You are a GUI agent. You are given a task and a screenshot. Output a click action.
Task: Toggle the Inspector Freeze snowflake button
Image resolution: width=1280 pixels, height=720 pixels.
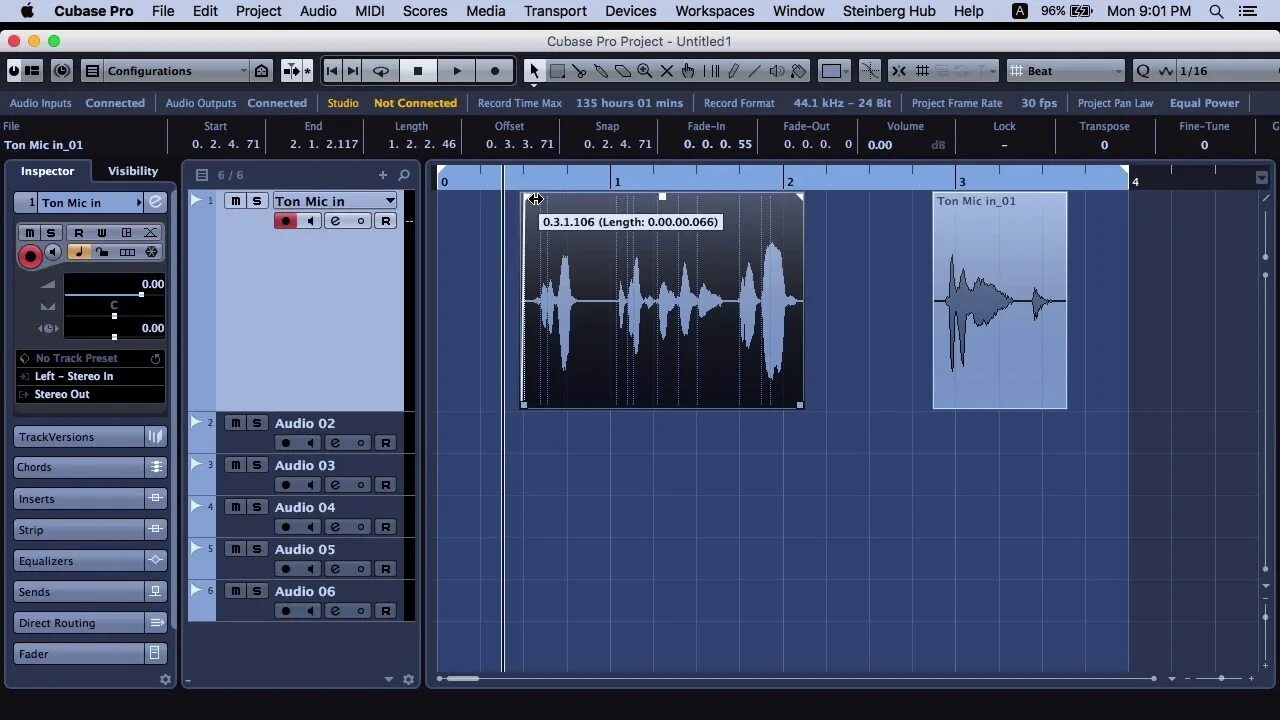tap(151, 253)
